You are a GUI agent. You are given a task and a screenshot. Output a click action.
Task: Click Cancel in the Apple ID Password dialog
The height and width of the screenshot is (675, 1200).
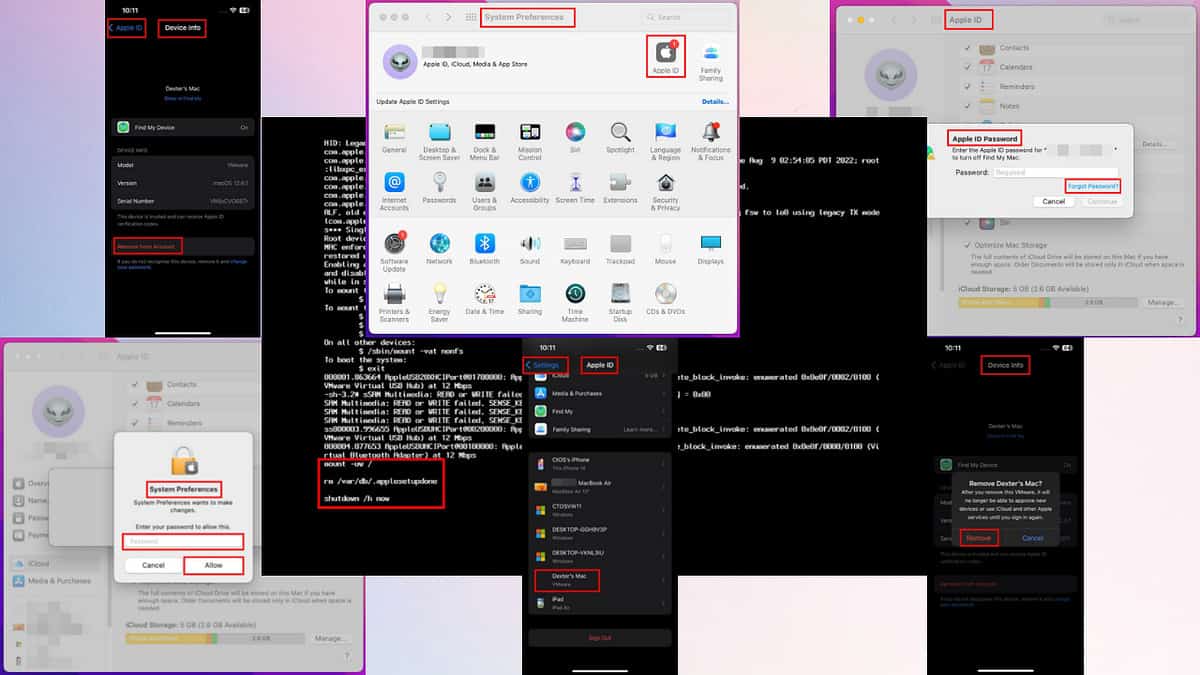coord(1053,201)
